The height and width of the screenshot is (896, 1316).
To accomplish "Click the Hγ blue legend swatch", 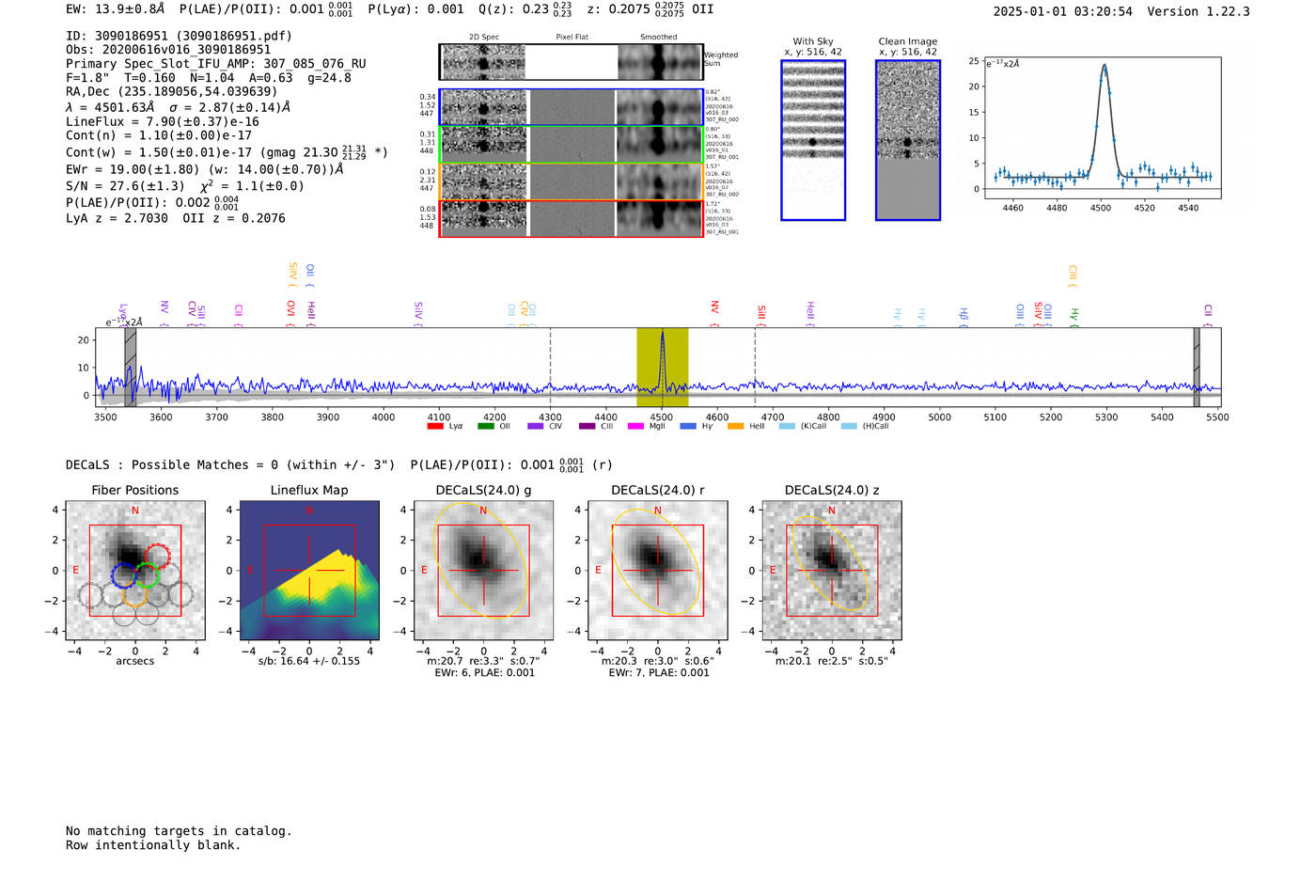I will [x=688, y=426].
